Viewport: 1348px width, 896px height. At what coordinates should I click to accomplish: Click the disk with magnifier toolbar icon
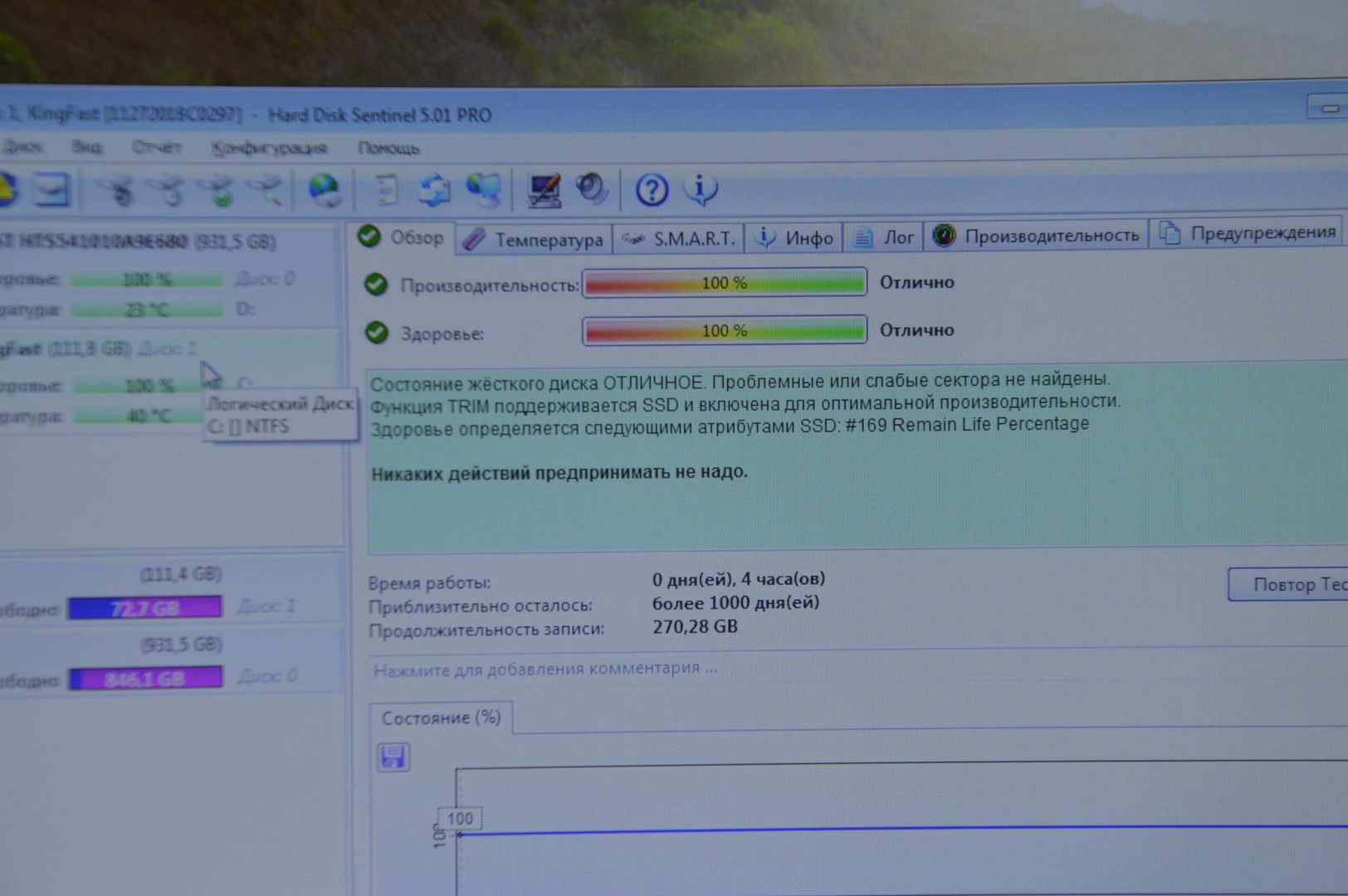[x=266, y=190]
